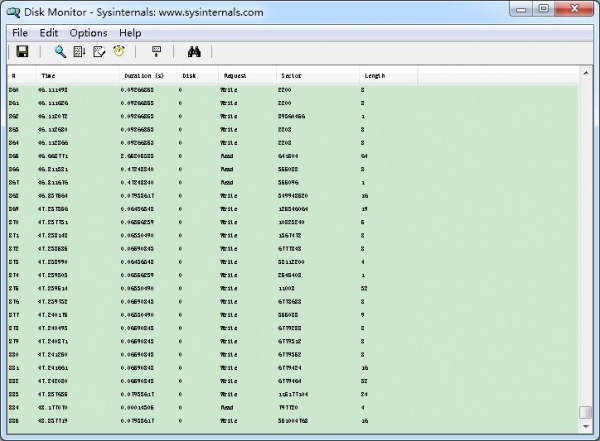The width and height of the screenshot is (600, 441).
Task: Click the history depth toolbar icon
Action: click(156, 52)
